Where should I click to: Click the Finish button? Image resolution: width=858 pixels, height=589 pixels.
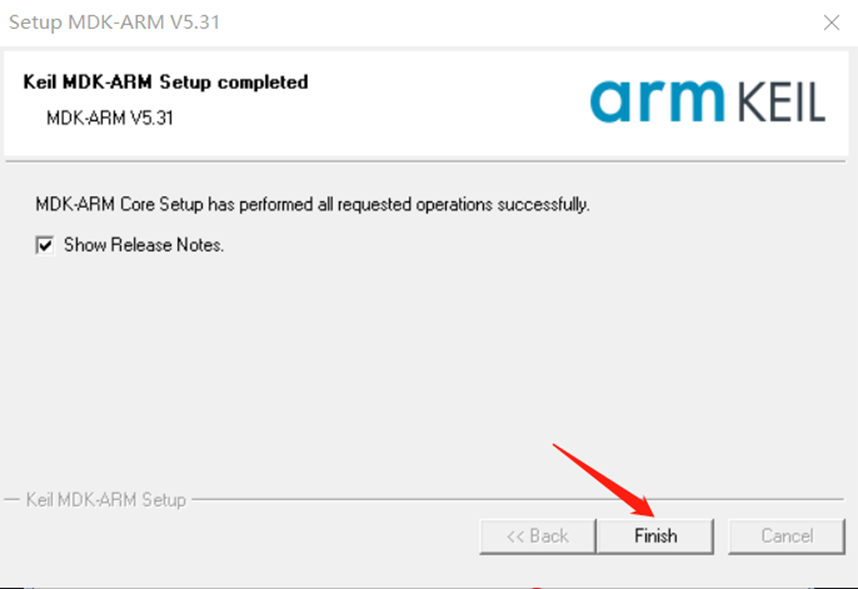point(655,536)
